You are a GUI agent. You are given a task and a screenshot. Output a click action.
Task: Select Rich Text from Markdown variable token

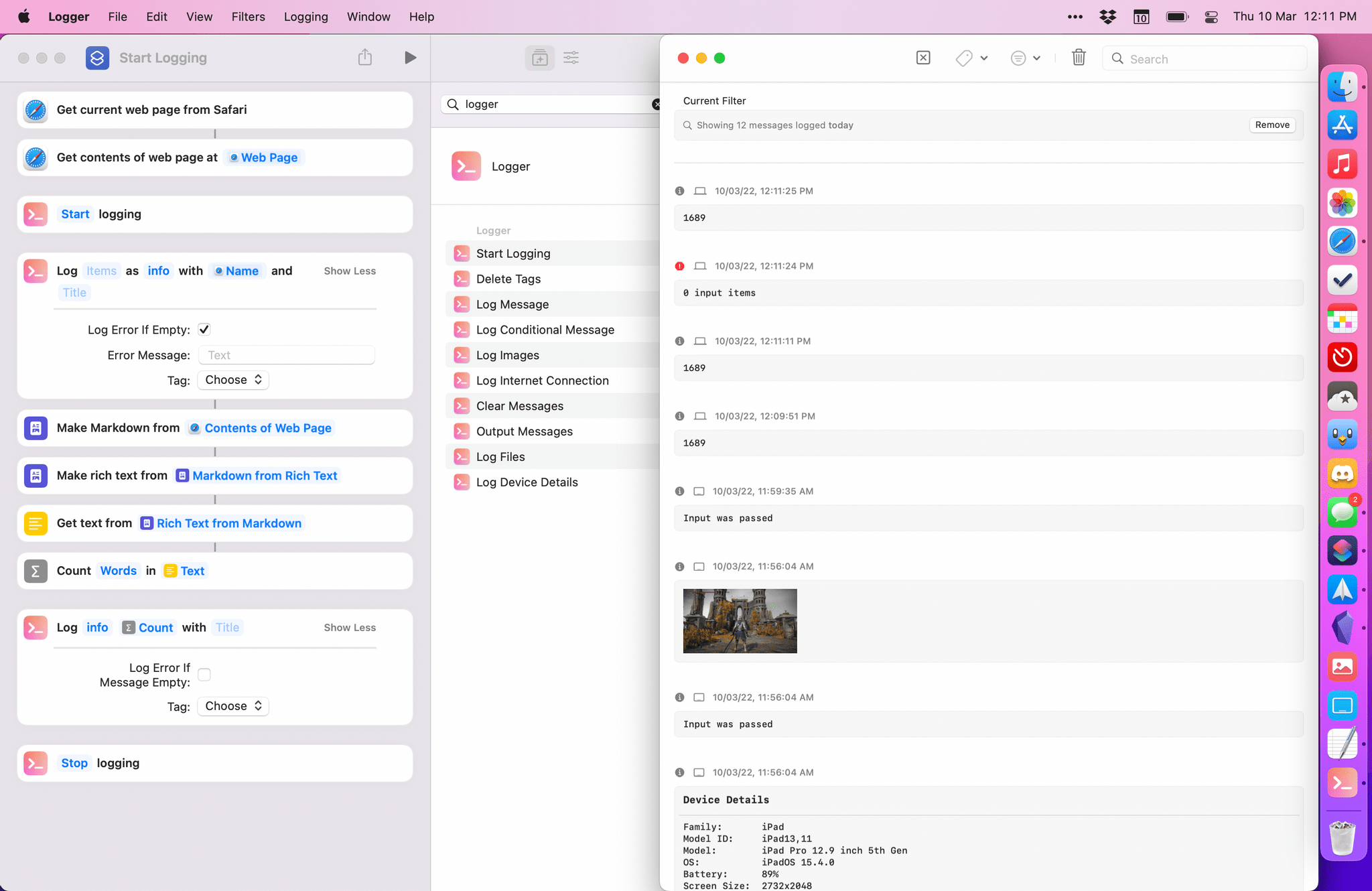click(222, 523)
